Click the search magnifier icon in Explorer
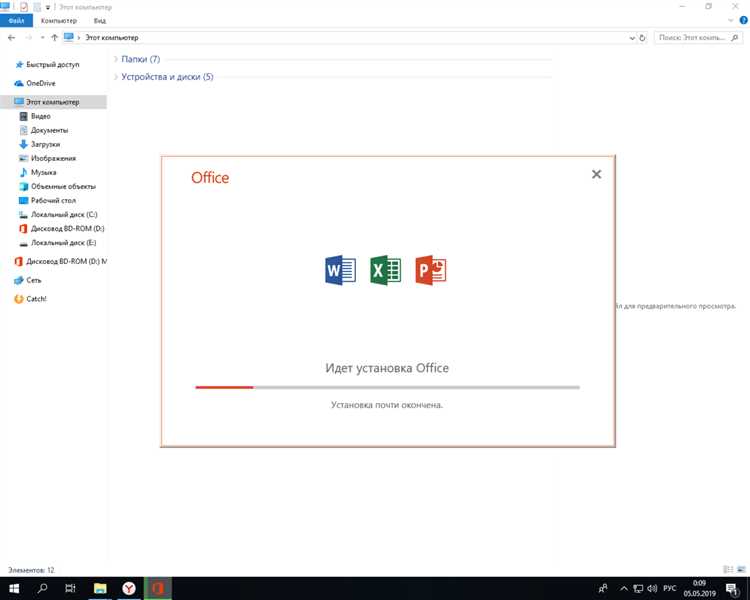Screen dimensions: 750x600 coord(735,37)
